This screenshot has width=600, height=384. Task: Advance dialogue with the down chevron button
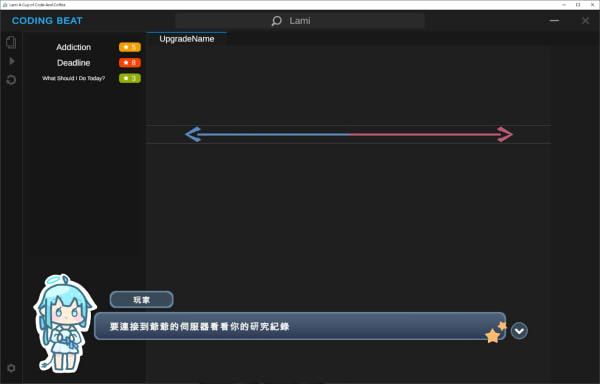[x=519, y=331]
